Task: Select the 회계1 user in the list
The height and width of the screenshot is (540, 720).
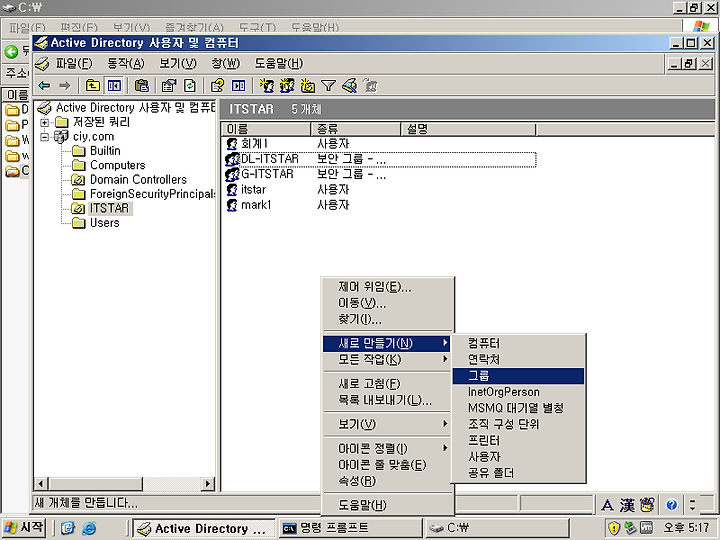Action: pos(254,144)
